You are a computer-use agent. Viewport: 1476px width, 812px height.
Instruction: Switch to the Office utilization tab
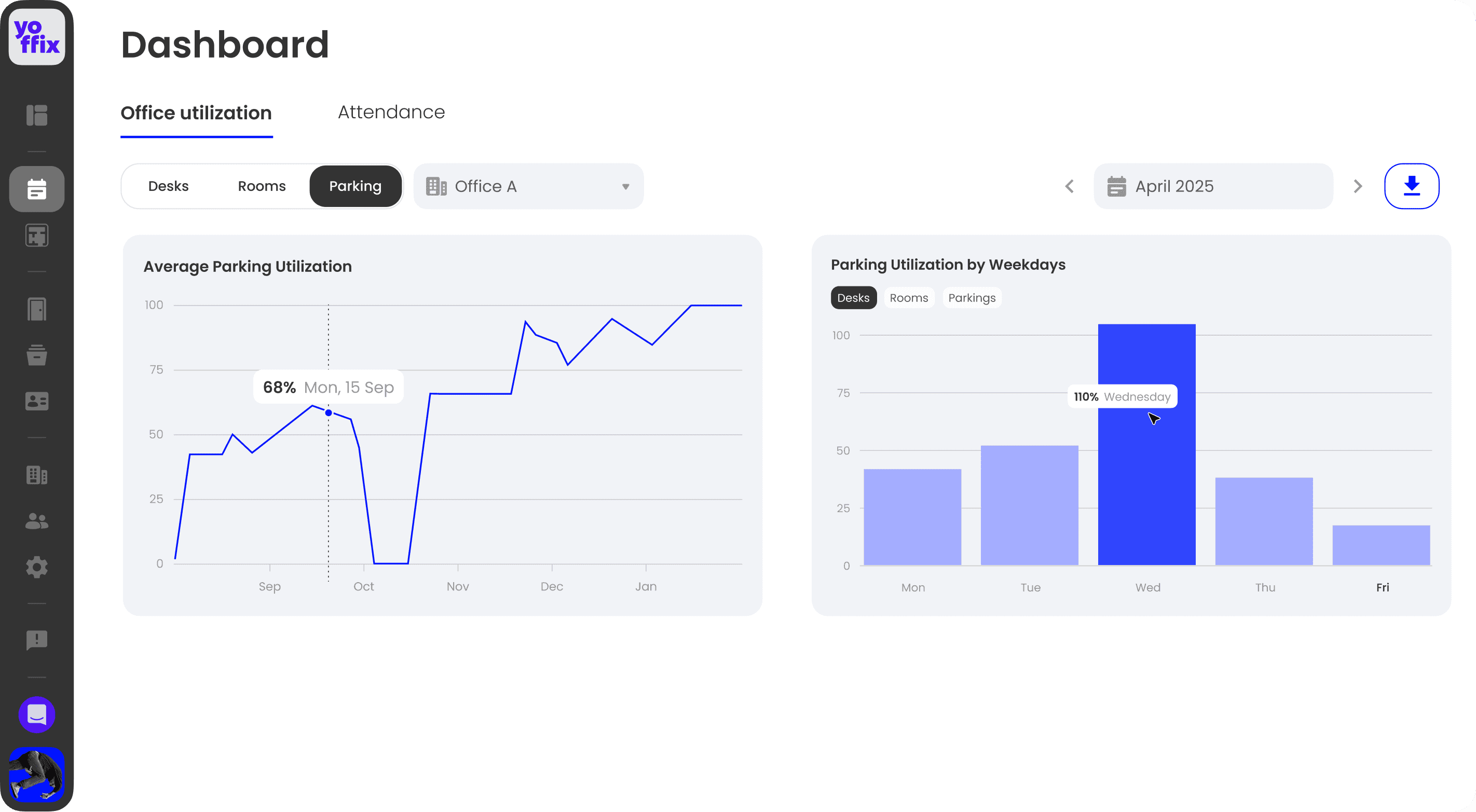pos(196,113)
